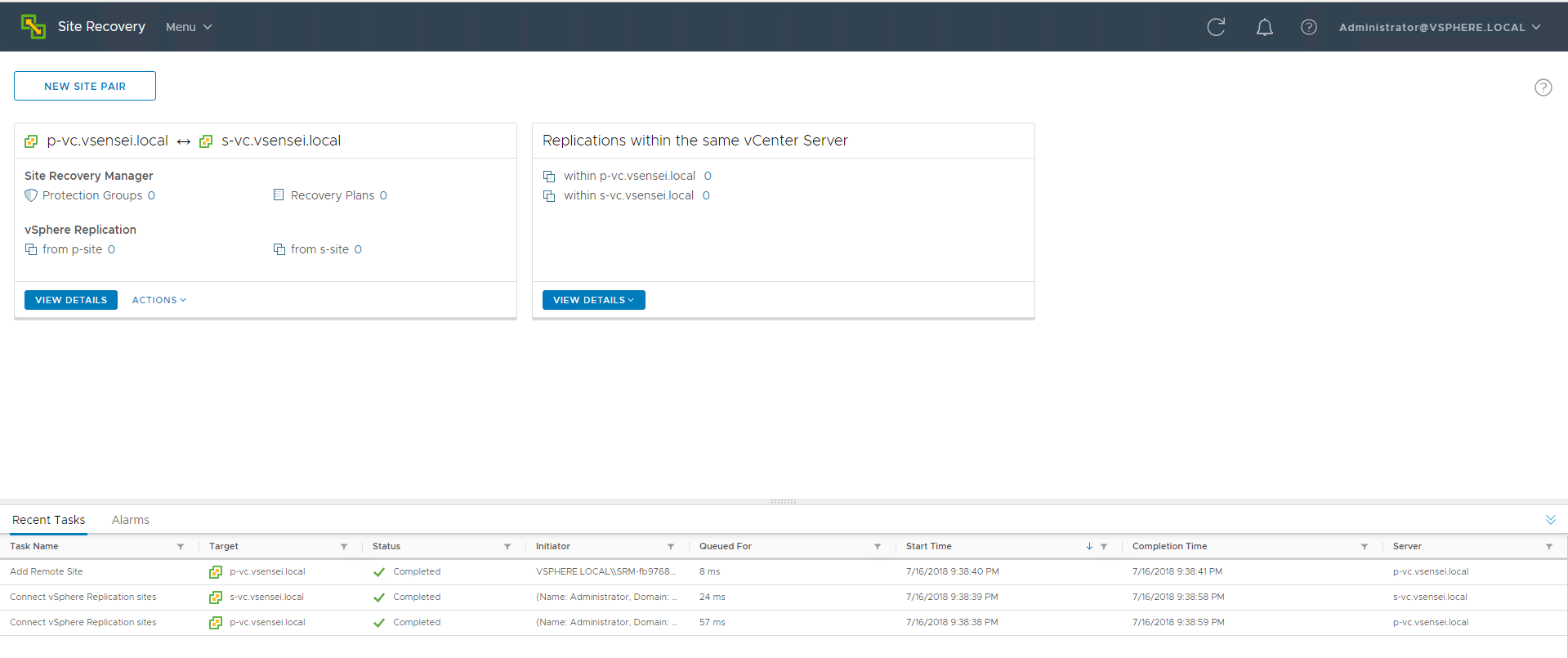Open the Menu dropdown
Image resolution: width=1568 pixels, height=658 pixels.
pyautogui.click(x=188, y=27)
